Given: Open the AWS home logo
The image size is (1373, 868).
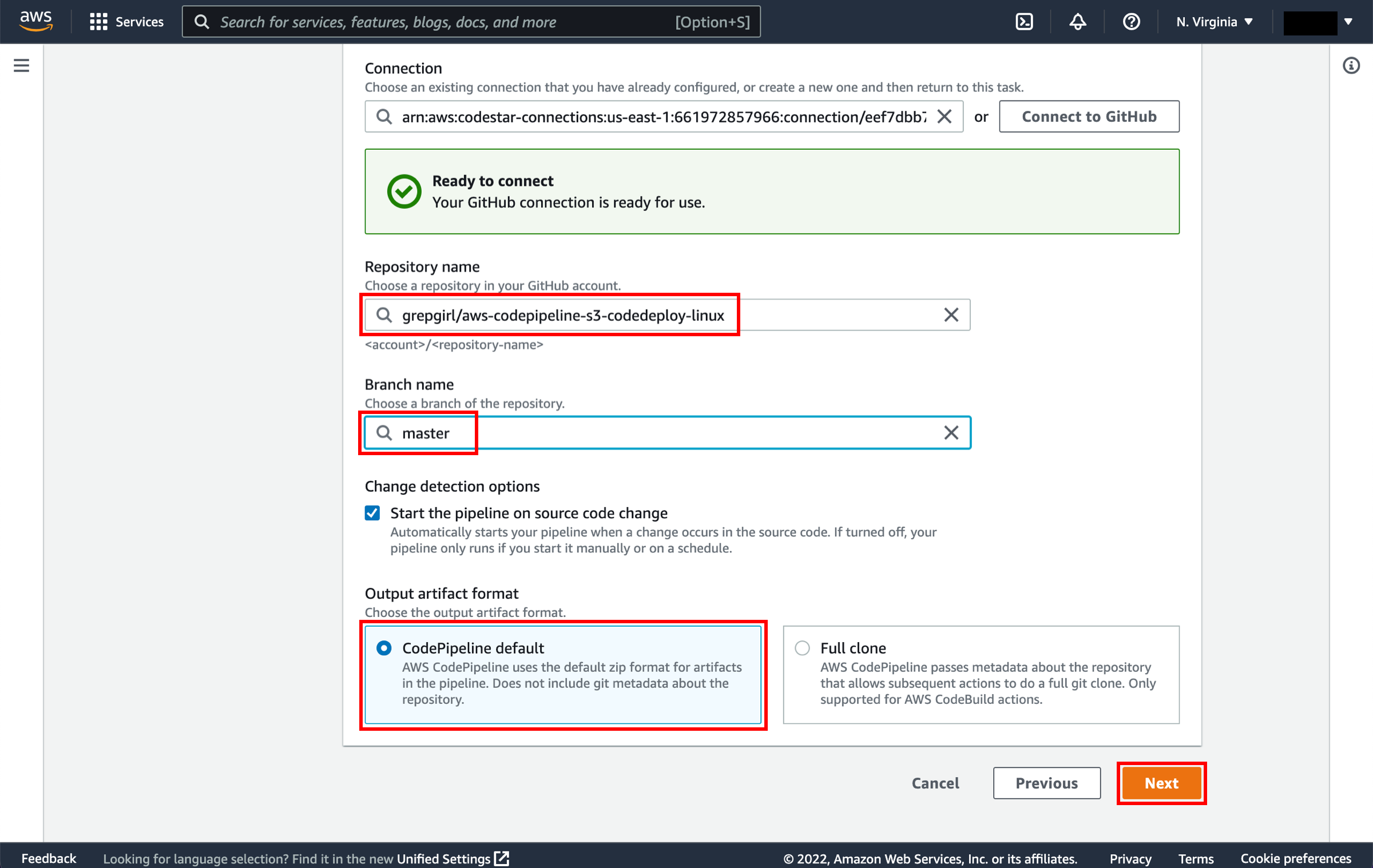Looking at the screenshot, I should pos(35,21).
